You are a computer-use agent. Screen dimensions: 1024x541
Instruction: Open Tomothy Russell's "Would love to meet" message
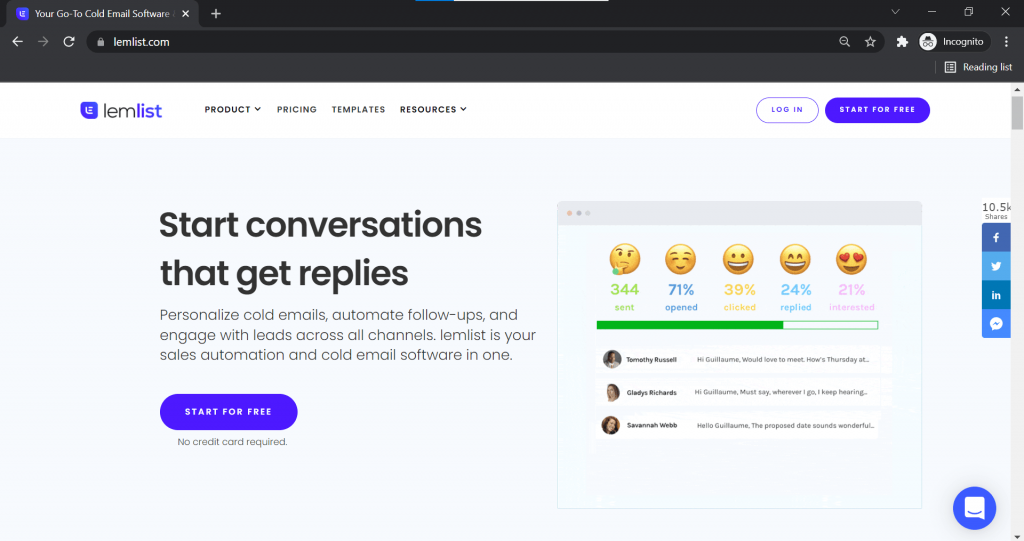782,359
